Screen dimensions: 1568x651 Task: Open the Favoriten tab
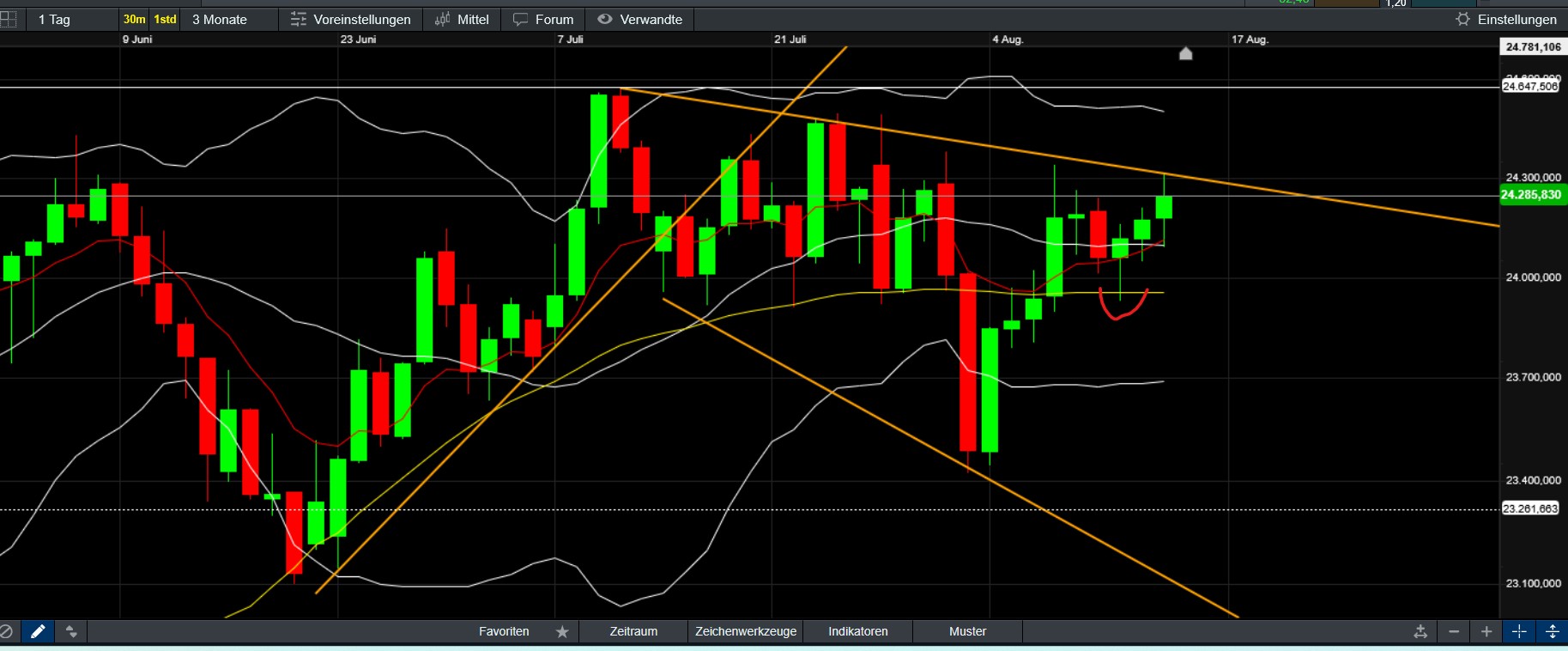point(504,631)
